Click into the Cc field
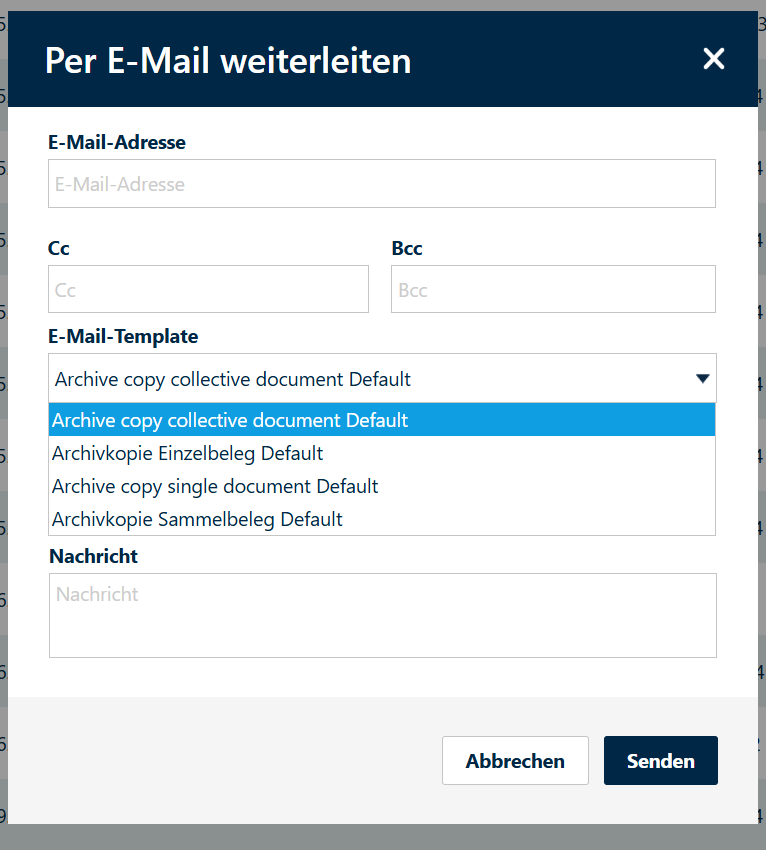This screenshot has height=850, width=766. (208, 288)
